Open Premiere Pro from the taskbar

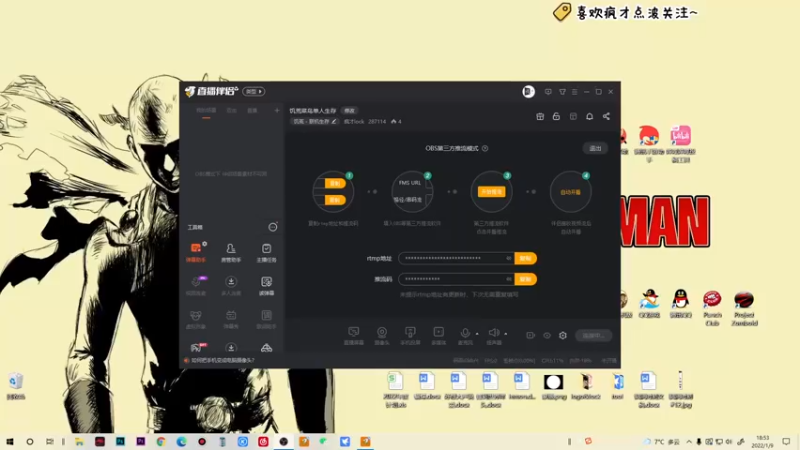[x=141, y=441]
